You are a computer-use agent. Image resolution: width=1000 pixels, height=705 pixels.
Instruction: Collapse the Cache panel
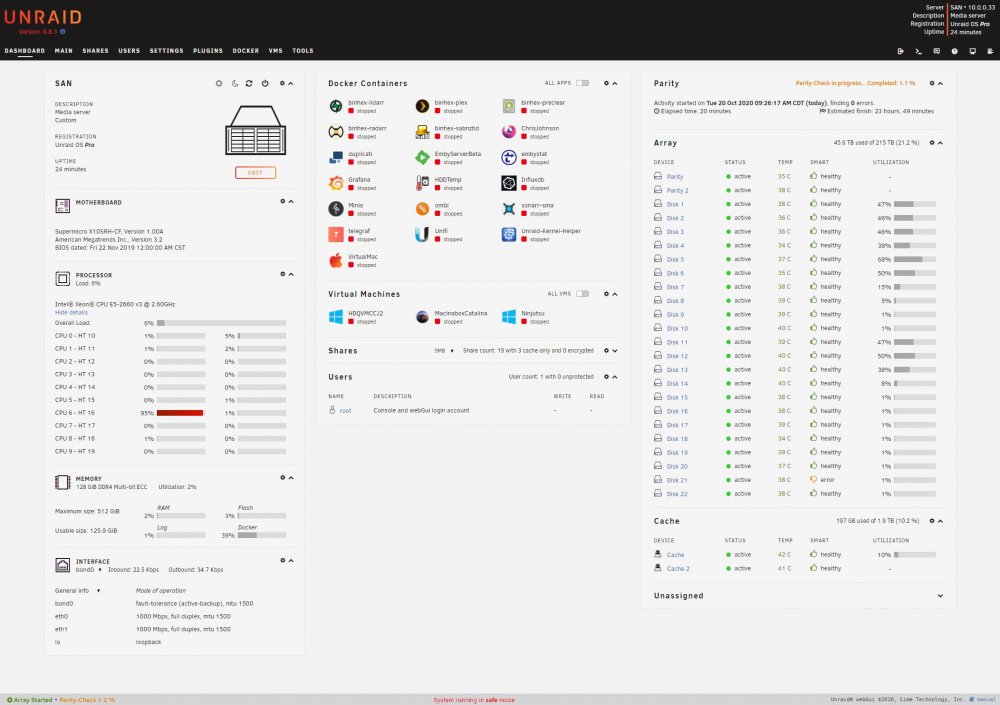[940, 521]
